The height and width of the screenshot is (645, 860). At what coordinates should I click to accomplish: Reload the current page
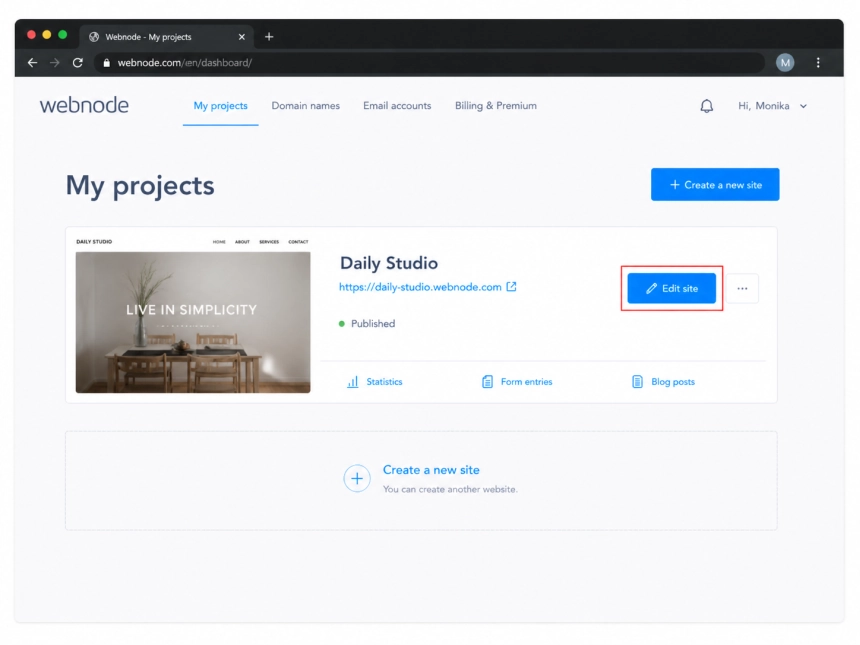click(78, 63)
